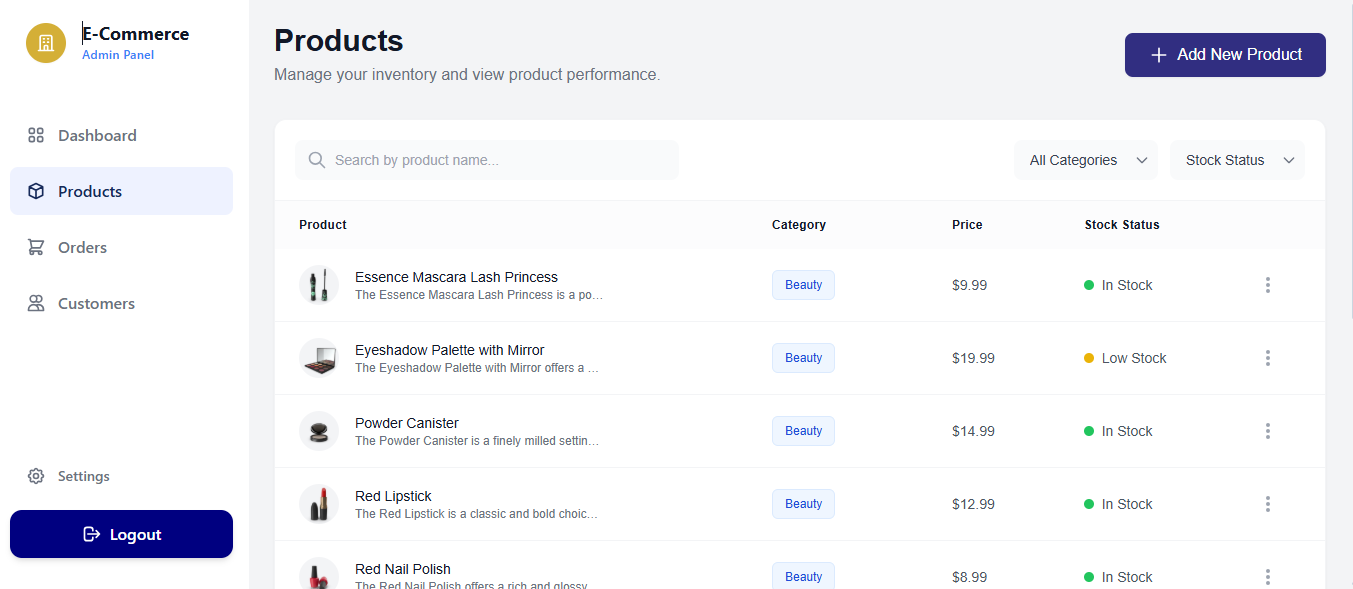Click the $8.99 price
The width and height of the screenshot is (1353, 589).
click(969, 577)
